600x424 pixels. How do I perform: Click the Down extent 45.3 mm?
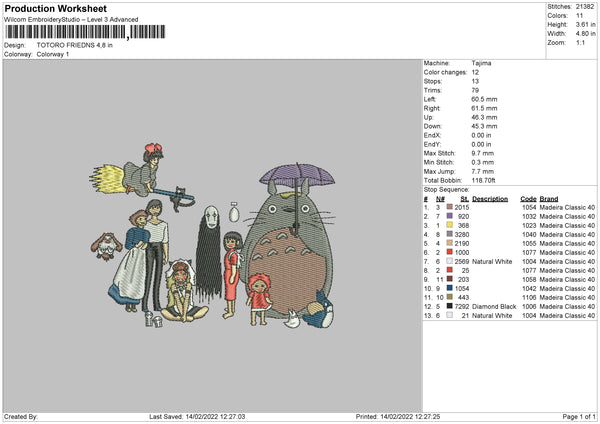click(484, 126)
